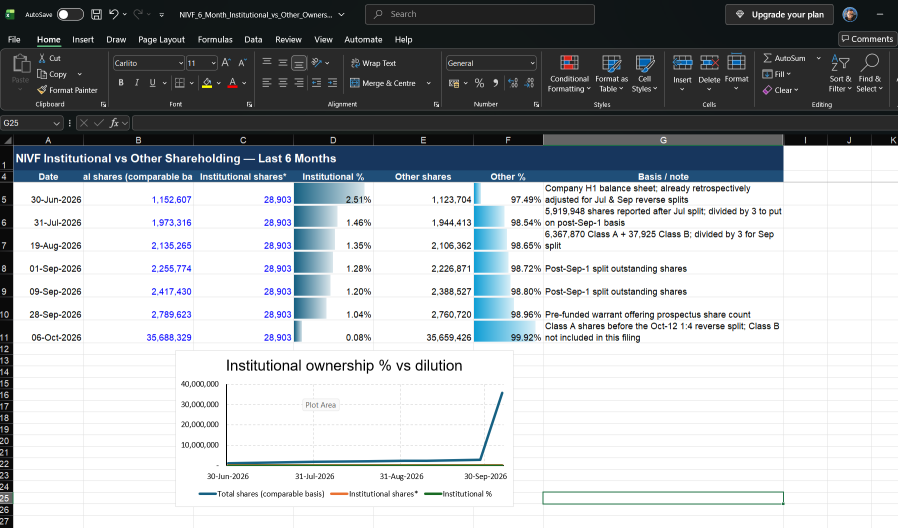This screenshot has height=528, width=898.
Task: Toggle the AutoSave switch
Action: (70, 14)
